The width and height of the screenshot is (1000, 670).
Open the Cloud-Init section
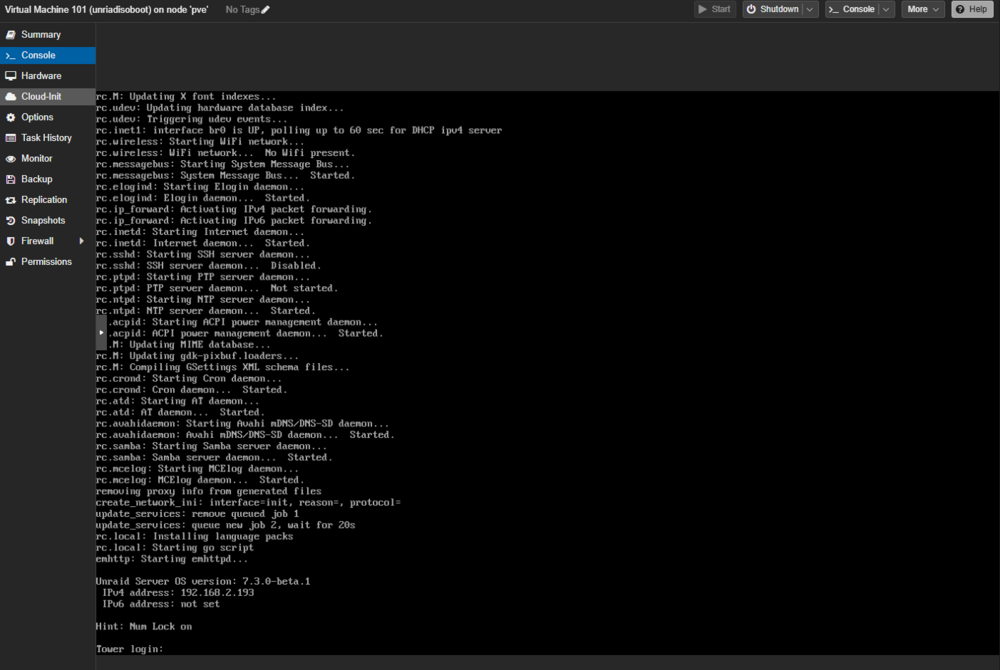48,96
